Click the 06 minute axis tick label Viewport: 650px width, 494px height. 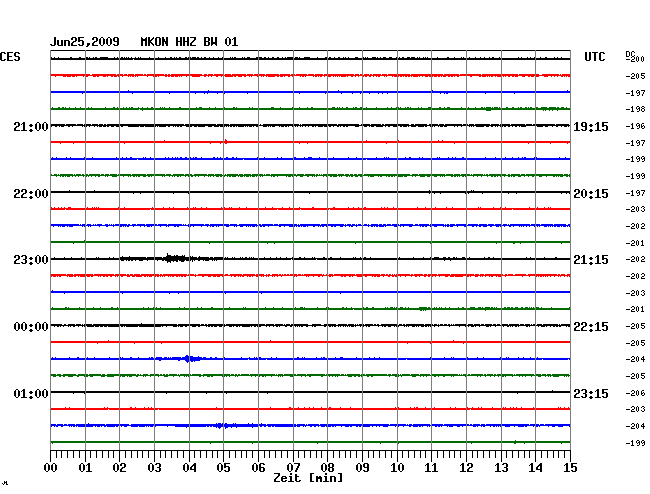click(258, 467)
